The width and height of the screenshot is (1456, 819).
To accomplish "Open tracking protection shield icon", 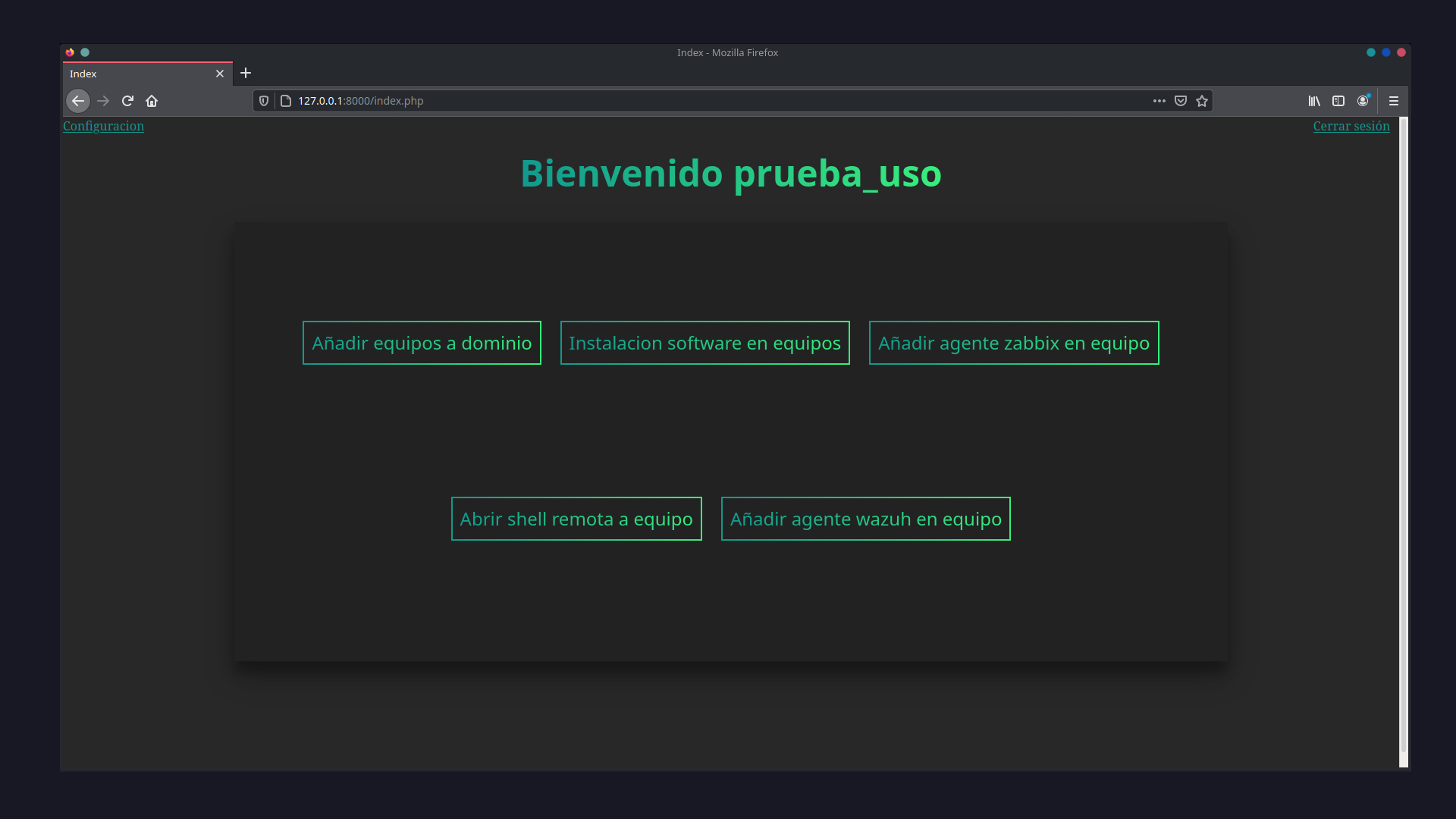I will (264, 101).
